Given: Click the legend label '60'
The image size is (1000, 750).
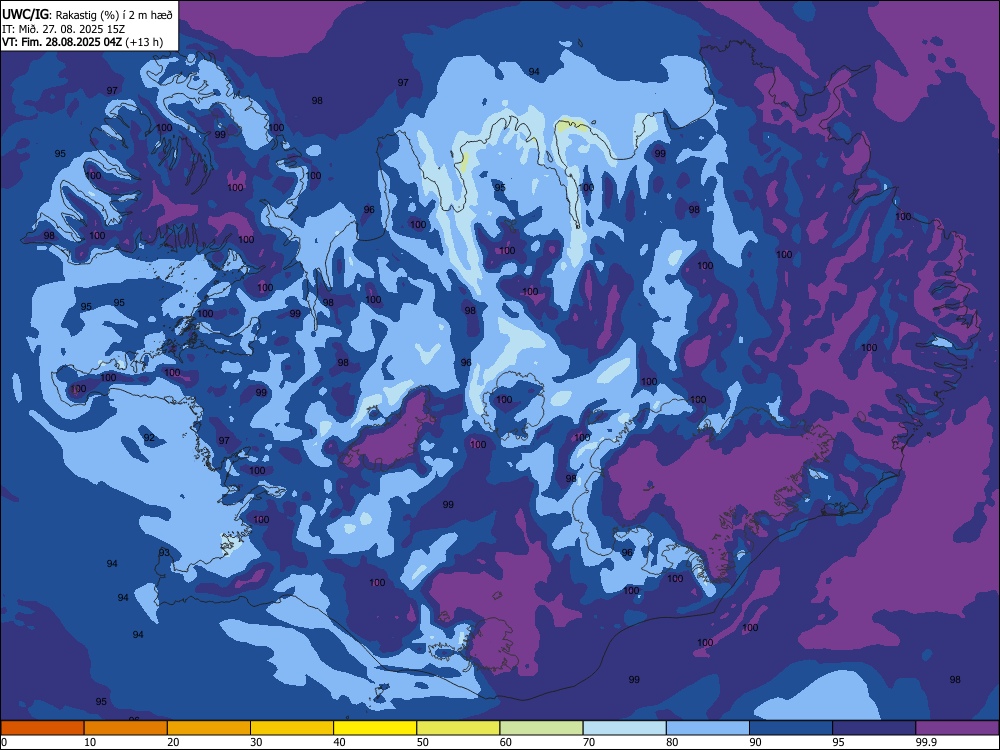Looking at the screenshot, I should (506, 742).
